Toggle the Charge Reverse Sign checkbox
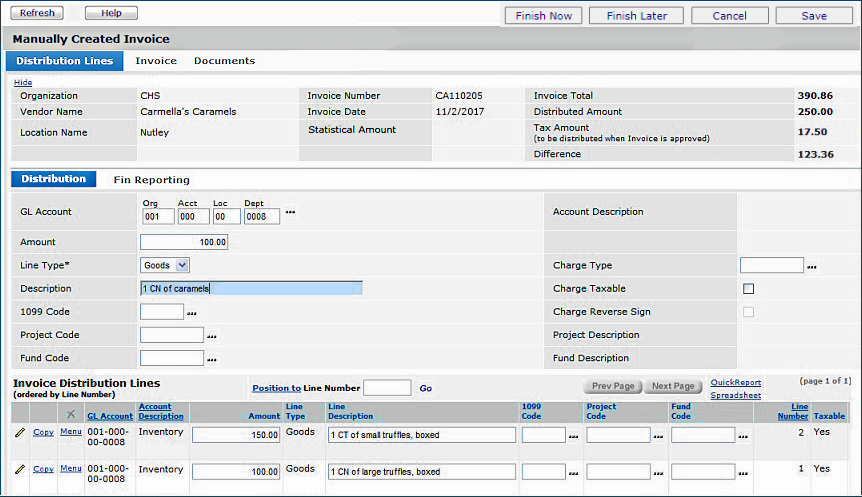 748,312
